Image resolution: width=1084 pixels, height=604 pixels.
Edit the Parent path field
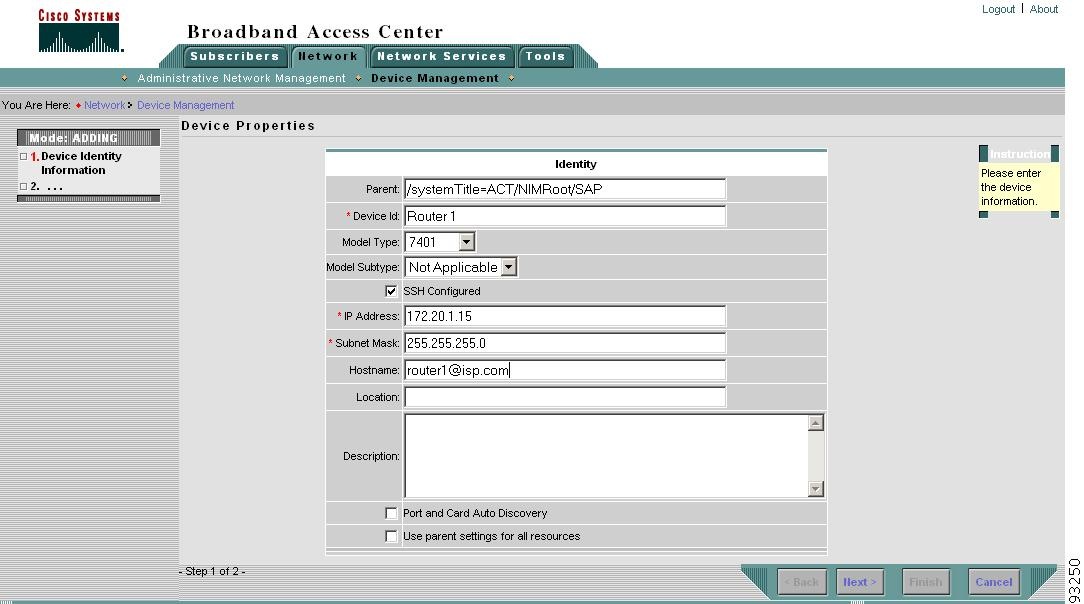(565, 189)
